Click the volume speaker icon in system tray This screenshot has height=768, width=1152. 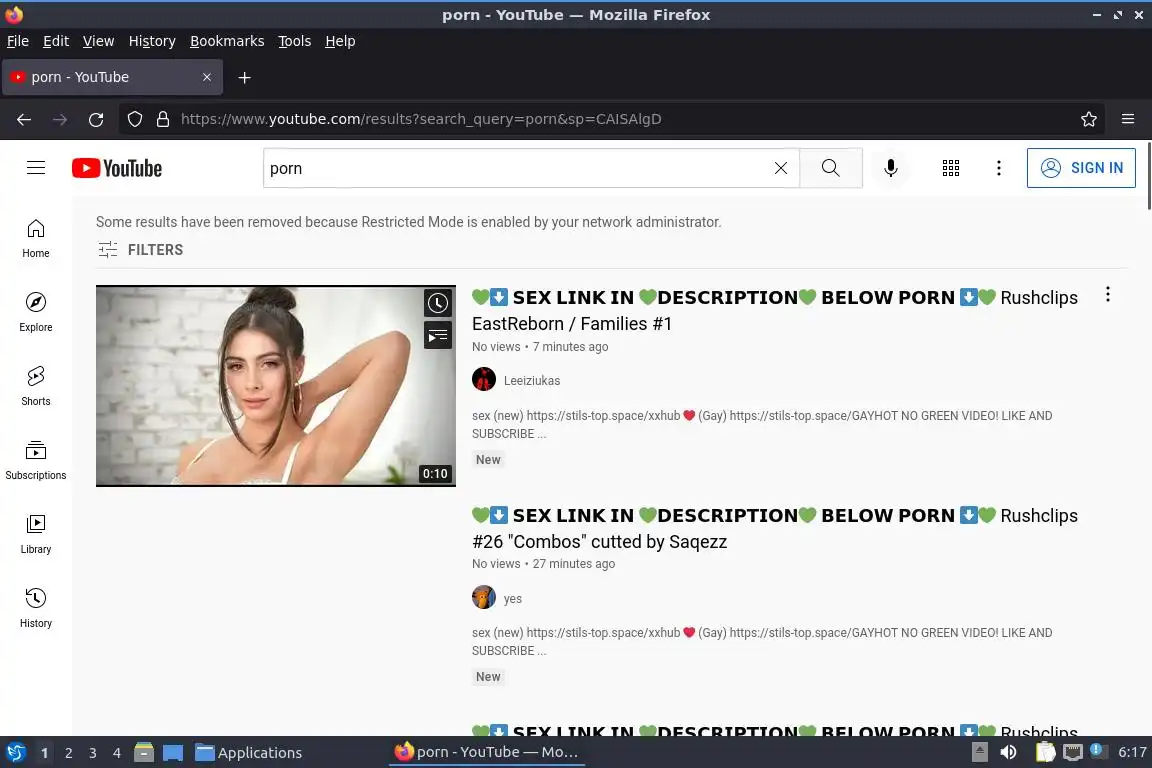pos(1009,752)
